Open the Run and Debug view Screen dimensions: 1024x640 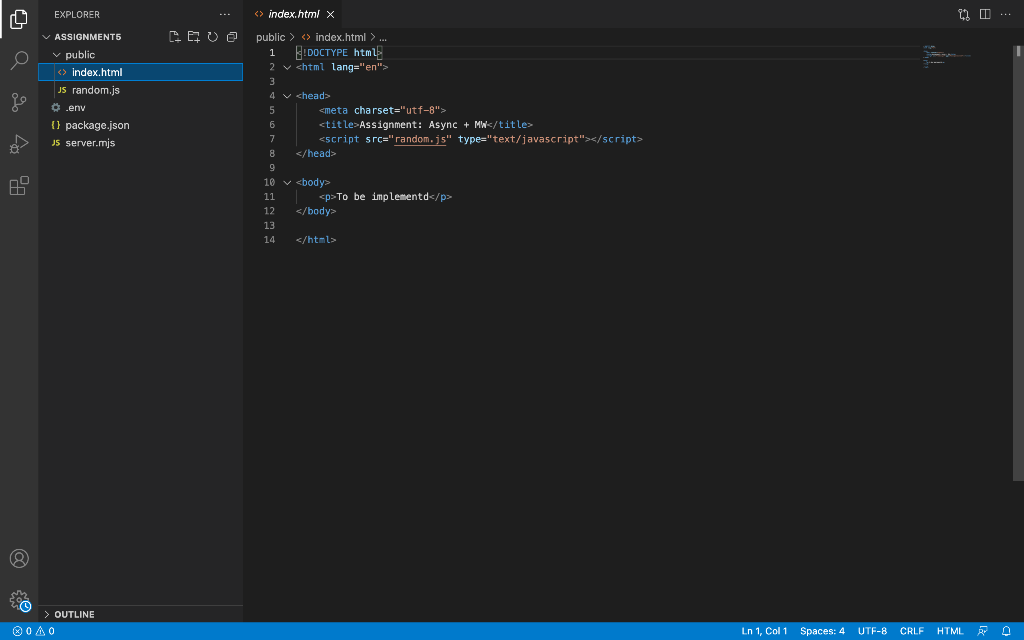[x=19, y=144]
